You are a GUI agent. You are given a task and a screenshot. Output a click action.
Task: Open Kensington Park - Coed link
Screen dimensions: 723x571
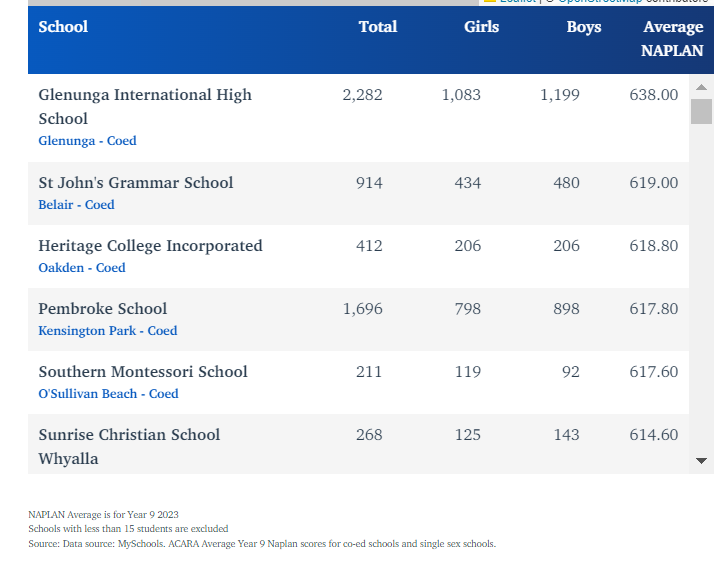click(107, 331)
